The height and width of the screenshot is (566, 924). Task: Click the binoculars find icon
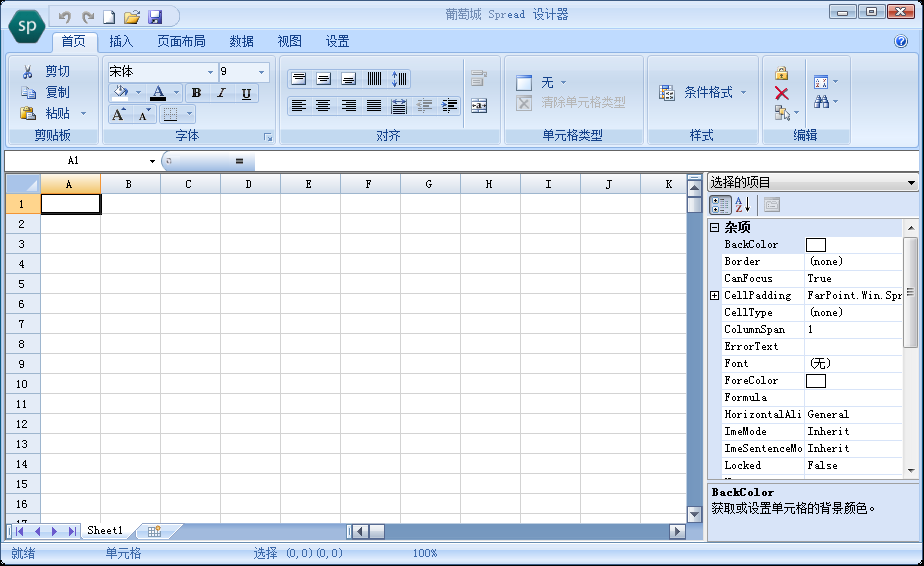click(x=821, y=102)
